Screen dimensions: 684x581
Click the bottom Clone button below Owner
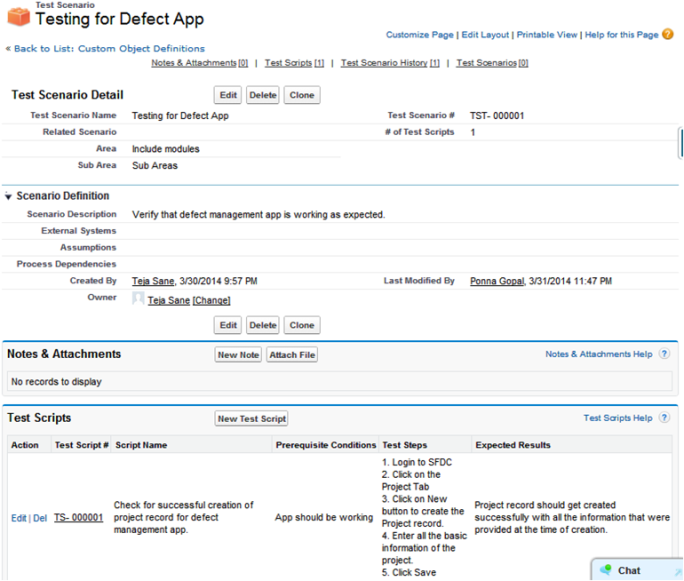[x=302, y=325]
